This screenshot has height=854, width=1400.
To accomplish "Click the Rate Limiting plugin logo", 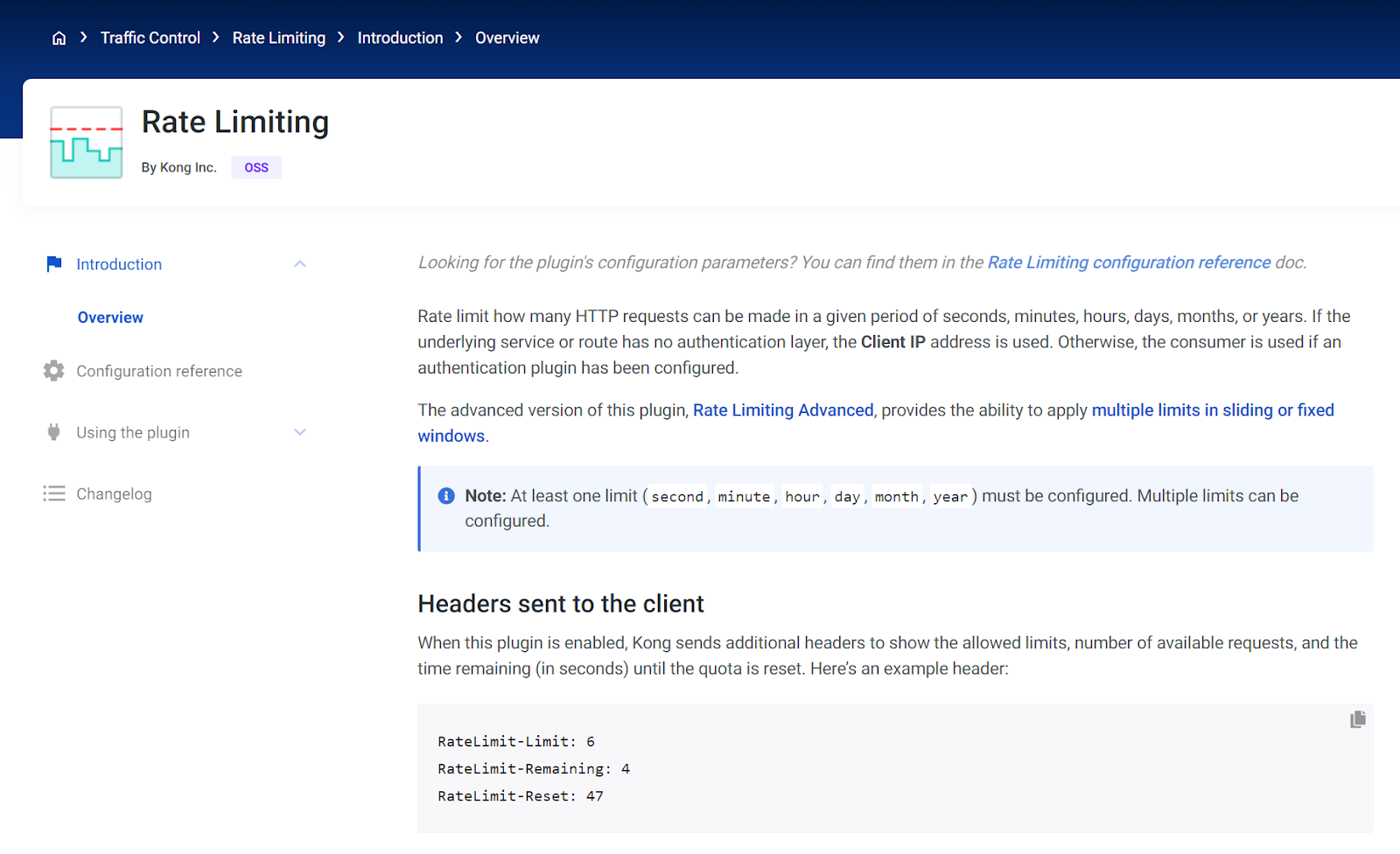I will point(86,143).
